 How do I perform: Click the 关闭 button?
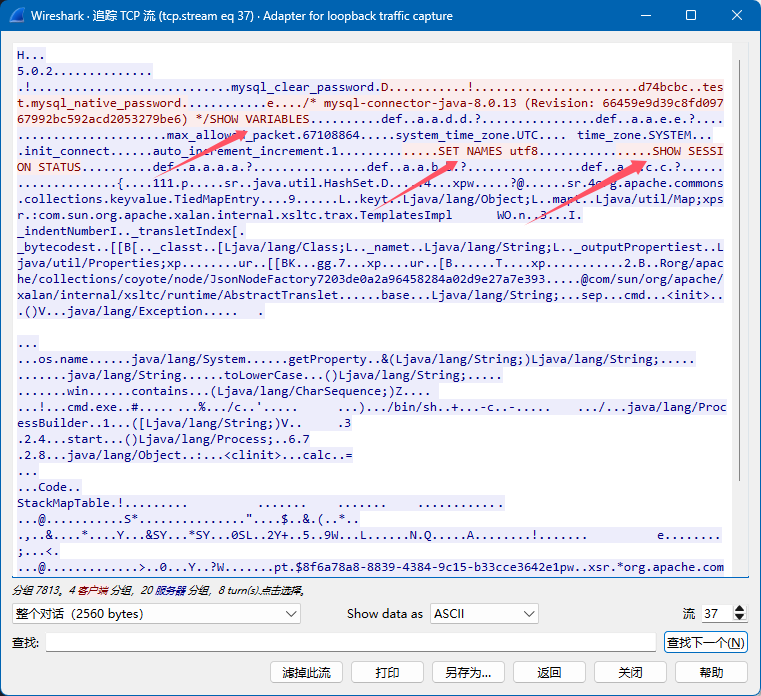pos(630,672)
